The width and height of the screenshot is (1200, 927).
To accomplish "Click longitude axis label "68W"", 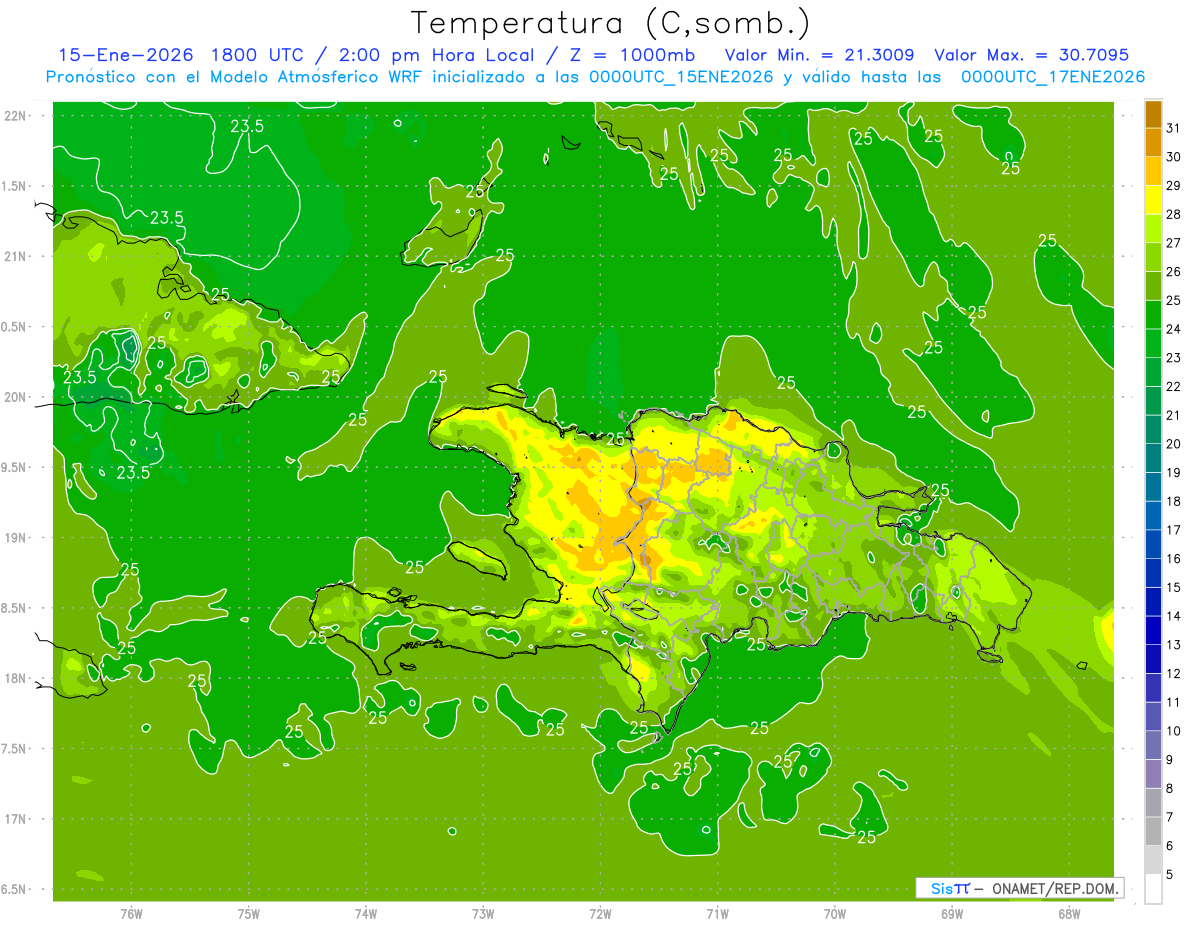I will tap(1069, 913).
